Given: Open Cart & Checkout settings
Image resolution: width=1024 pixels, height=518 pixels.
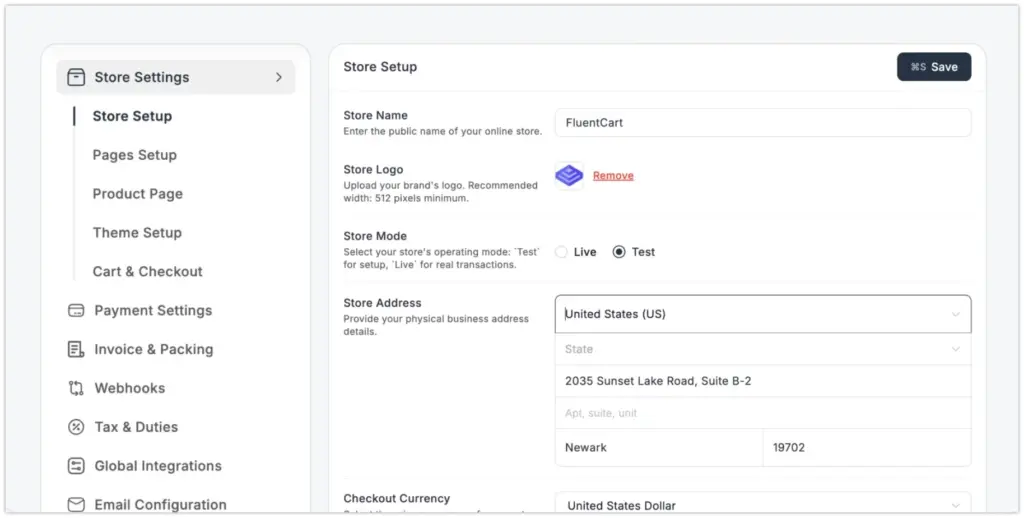Looking at the screenshot, I should click(147, 271).
